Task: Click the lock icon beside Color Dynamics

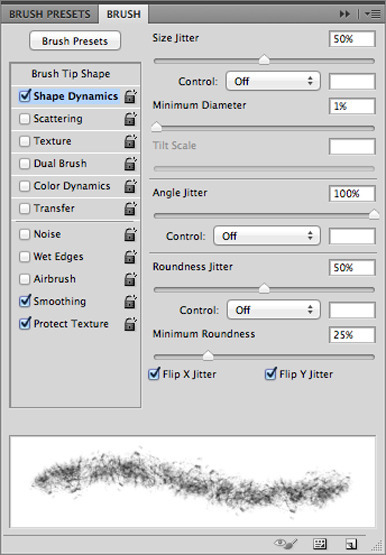Action: (x=131, y=186)
